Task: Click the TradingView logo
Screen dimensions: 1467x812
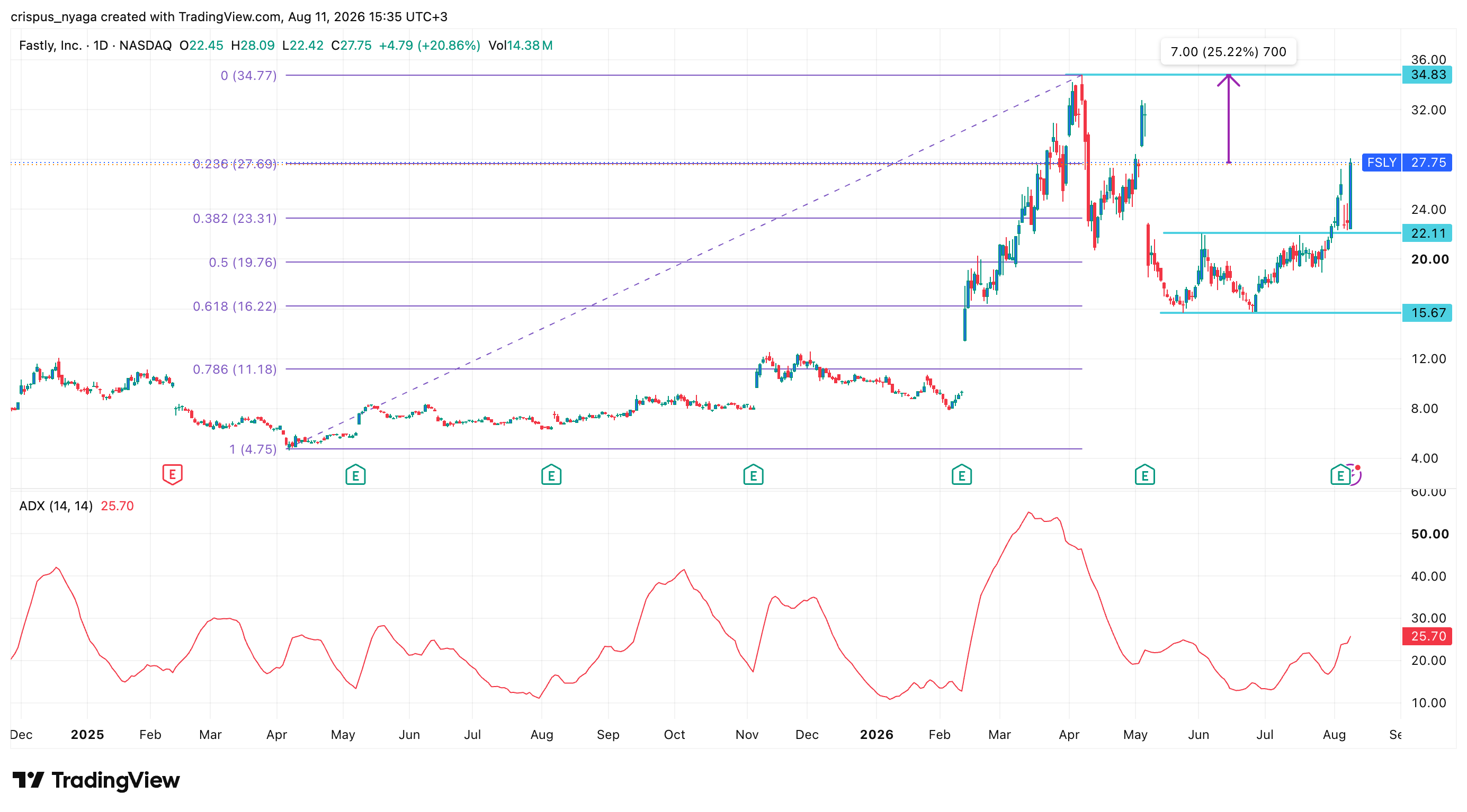Action: [x=96, y=780]
